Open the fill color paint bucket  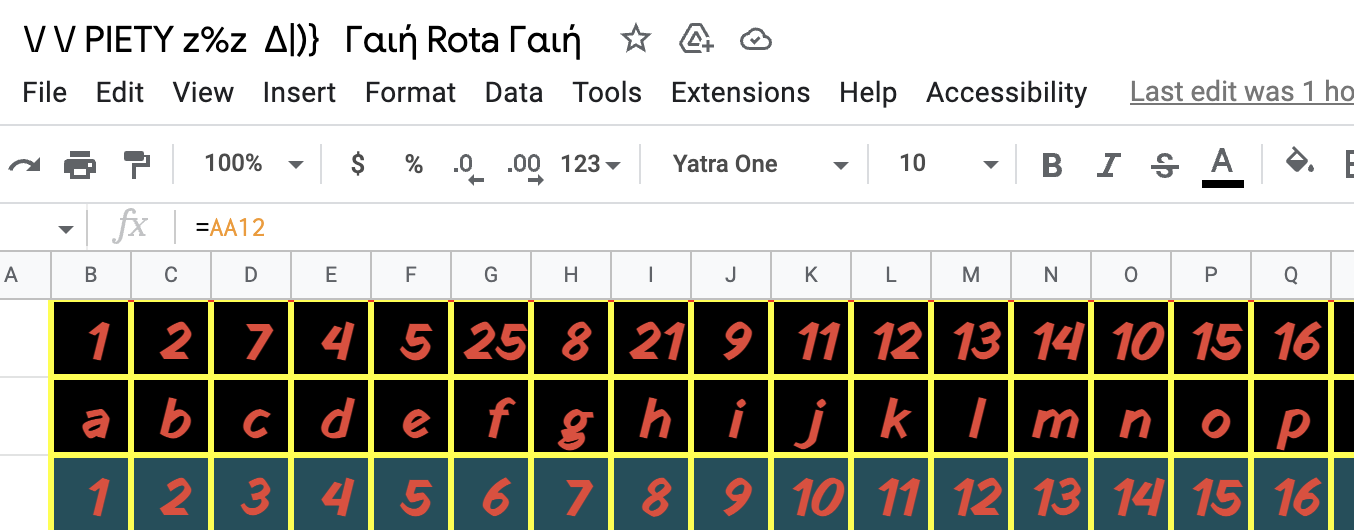click(1299, 162)
